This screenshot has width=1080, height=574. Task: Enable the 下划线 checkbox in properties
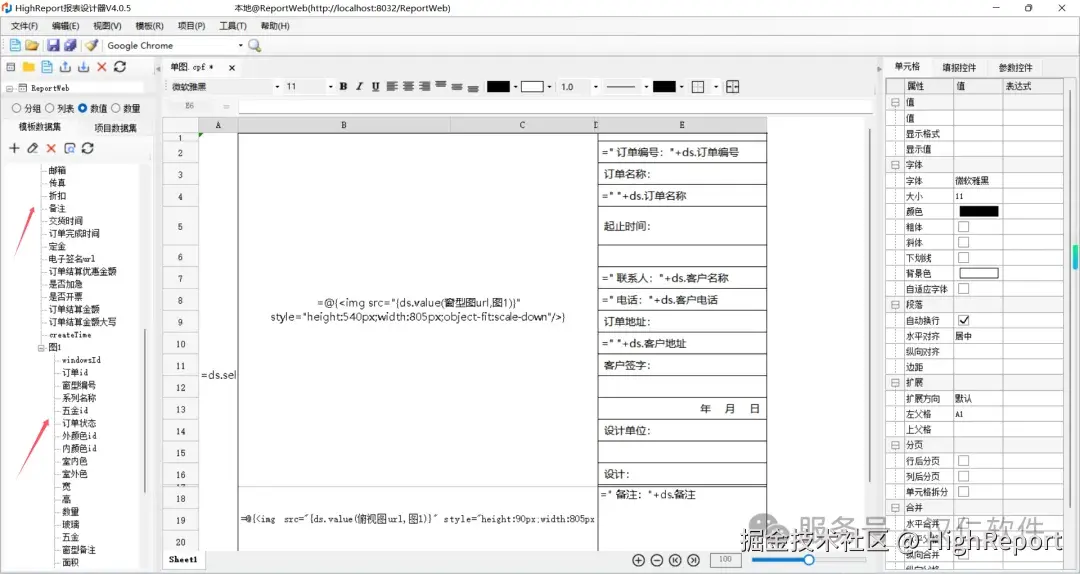pyautogui.click(x=964, y=258)
